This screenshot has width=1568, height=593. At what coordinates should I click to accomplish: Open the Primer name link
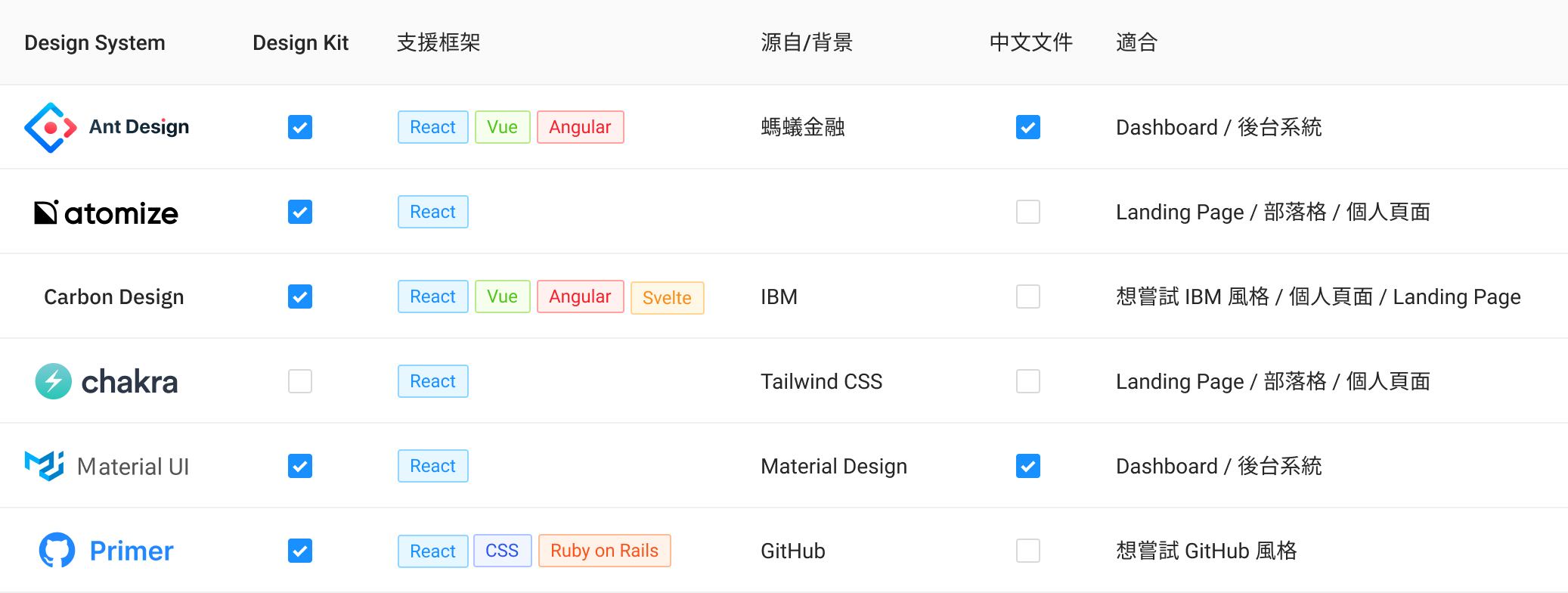coord(132,551)
